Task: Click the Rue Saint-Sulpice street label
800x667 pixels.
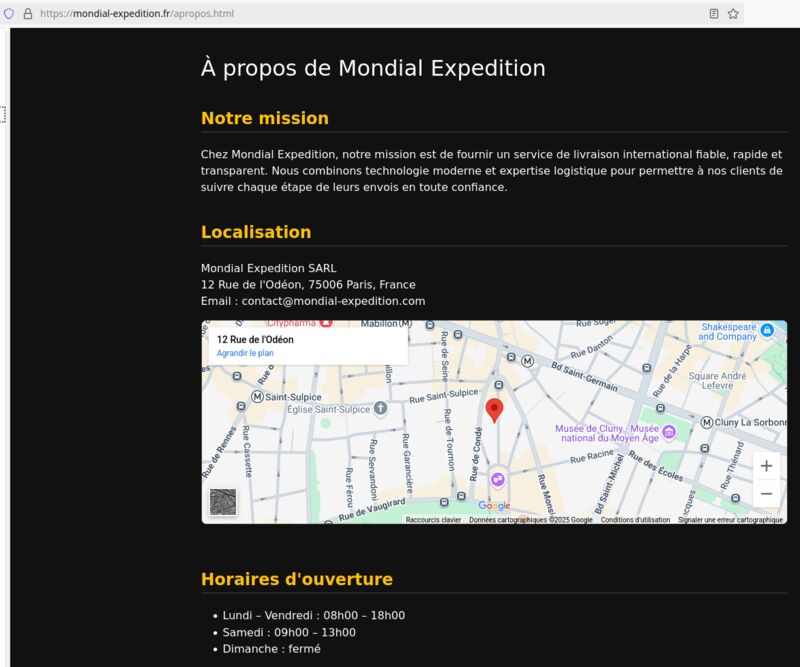Action: tap(443, 396)
